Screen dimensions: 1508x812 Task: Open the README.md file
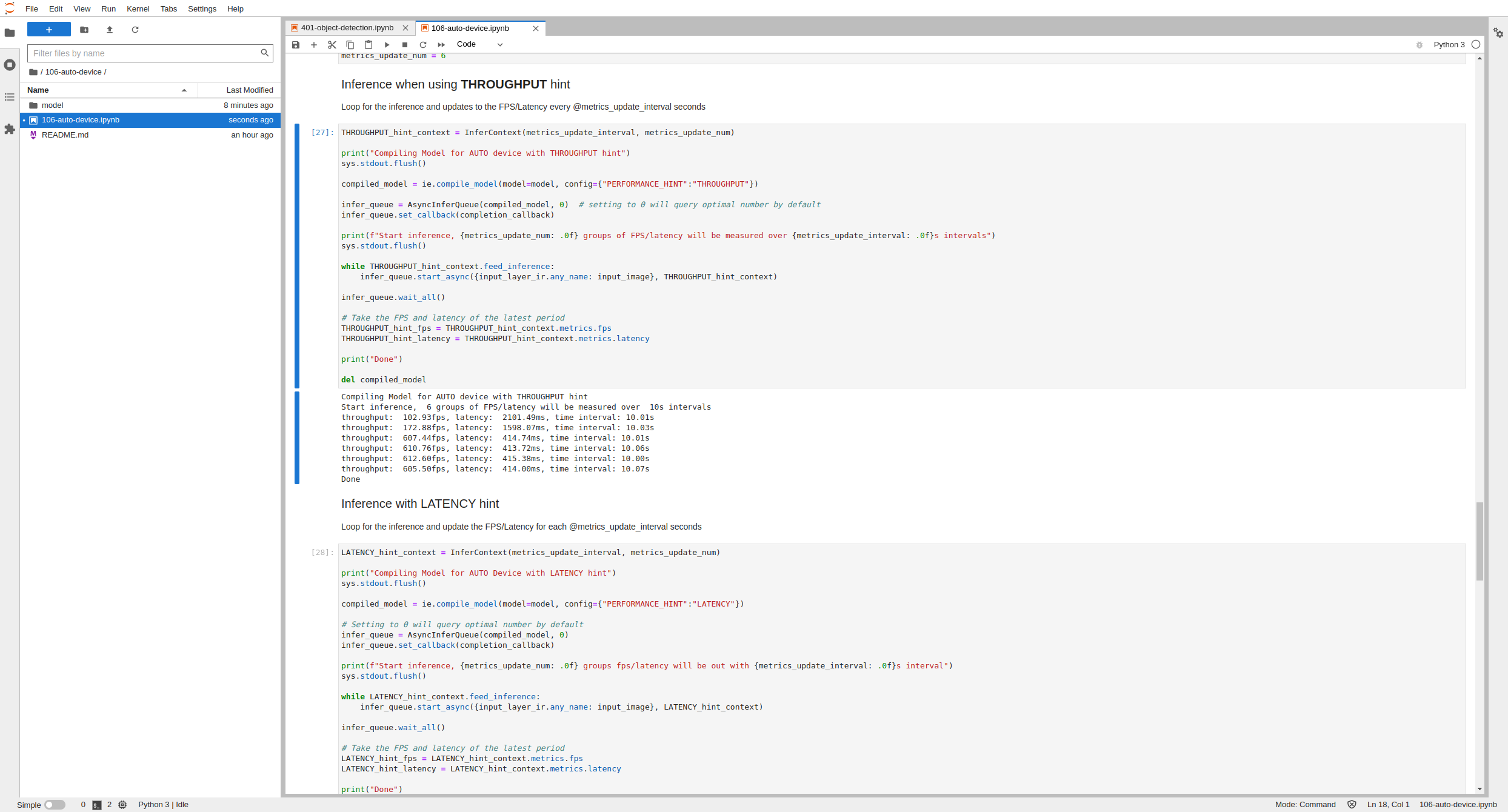65,135
